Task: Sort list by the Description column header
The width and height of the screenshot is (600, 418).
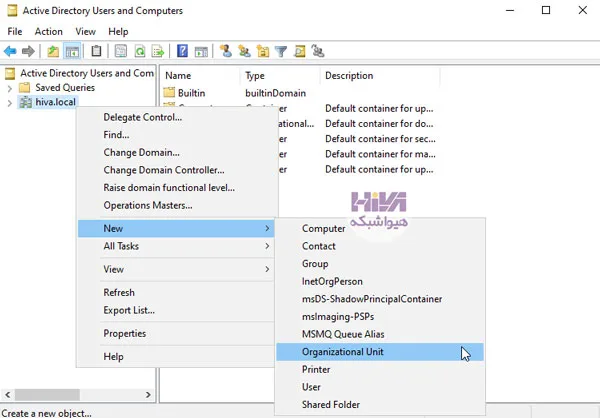Action: coord(380,76)
